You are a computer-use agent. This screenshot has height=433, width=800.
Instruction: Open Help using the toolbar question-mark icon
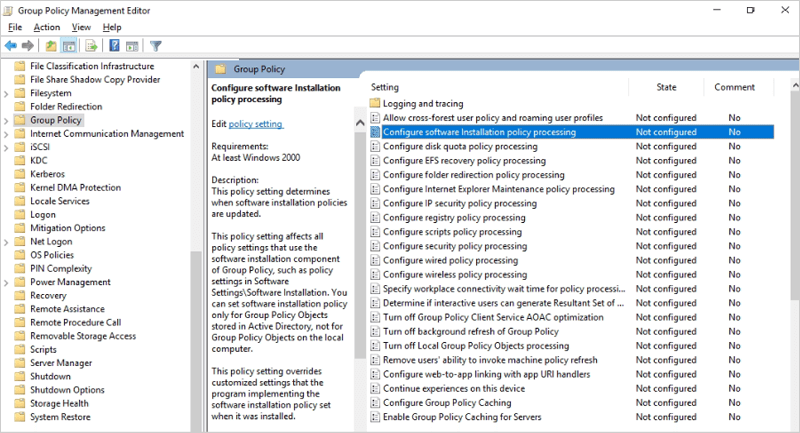(115, 46)
